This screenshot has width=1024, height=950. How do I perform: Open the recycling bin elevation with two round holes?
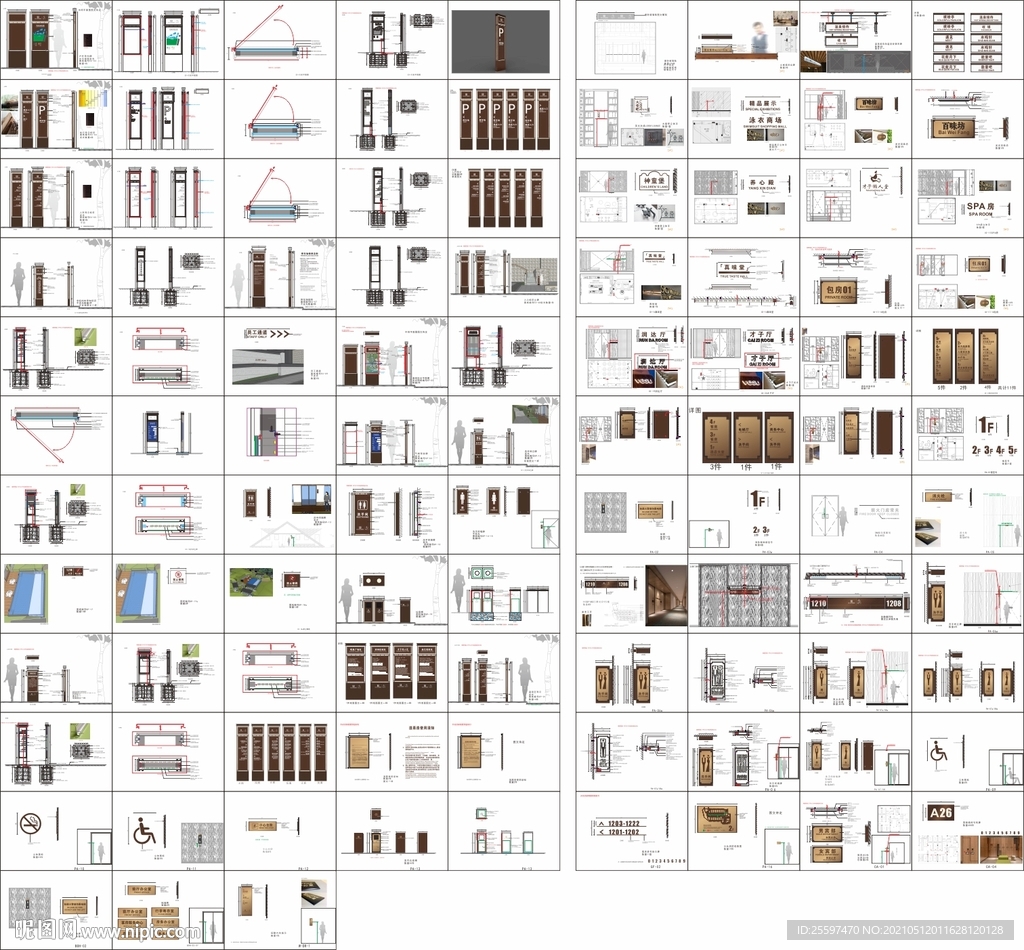392,594
